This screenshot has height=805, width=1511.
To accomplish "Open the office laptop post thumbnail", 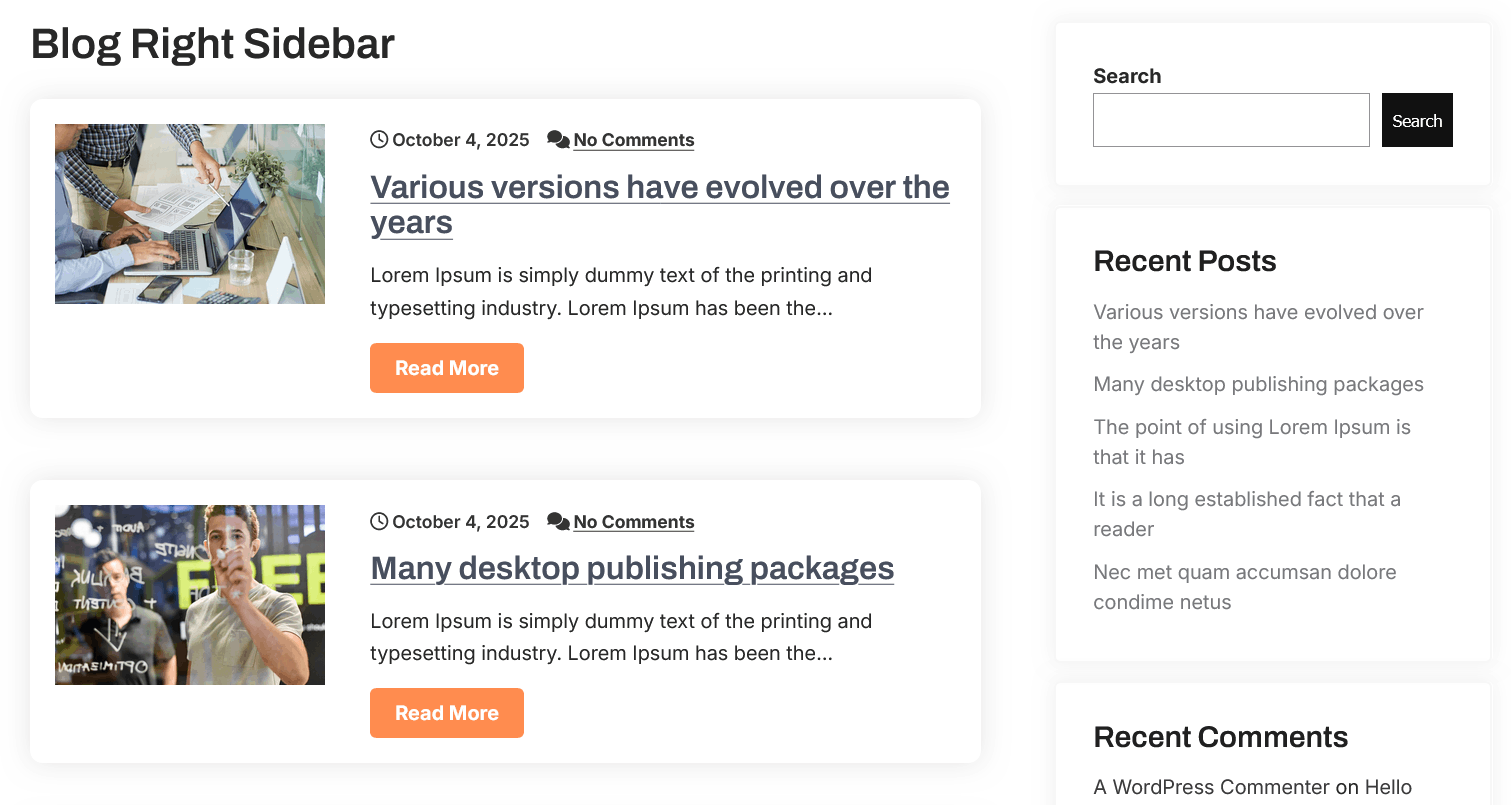I will 190,214.
